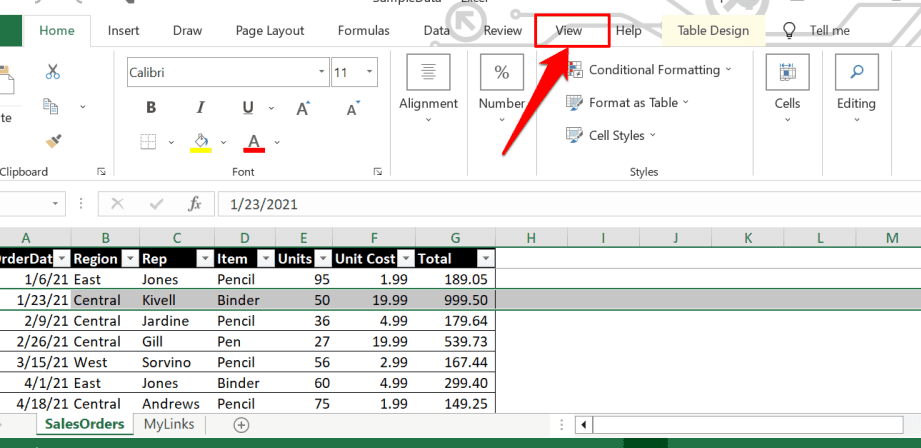Open the Cells group button
The height and width of the screenshot is (448, 921).
[787, 88]
